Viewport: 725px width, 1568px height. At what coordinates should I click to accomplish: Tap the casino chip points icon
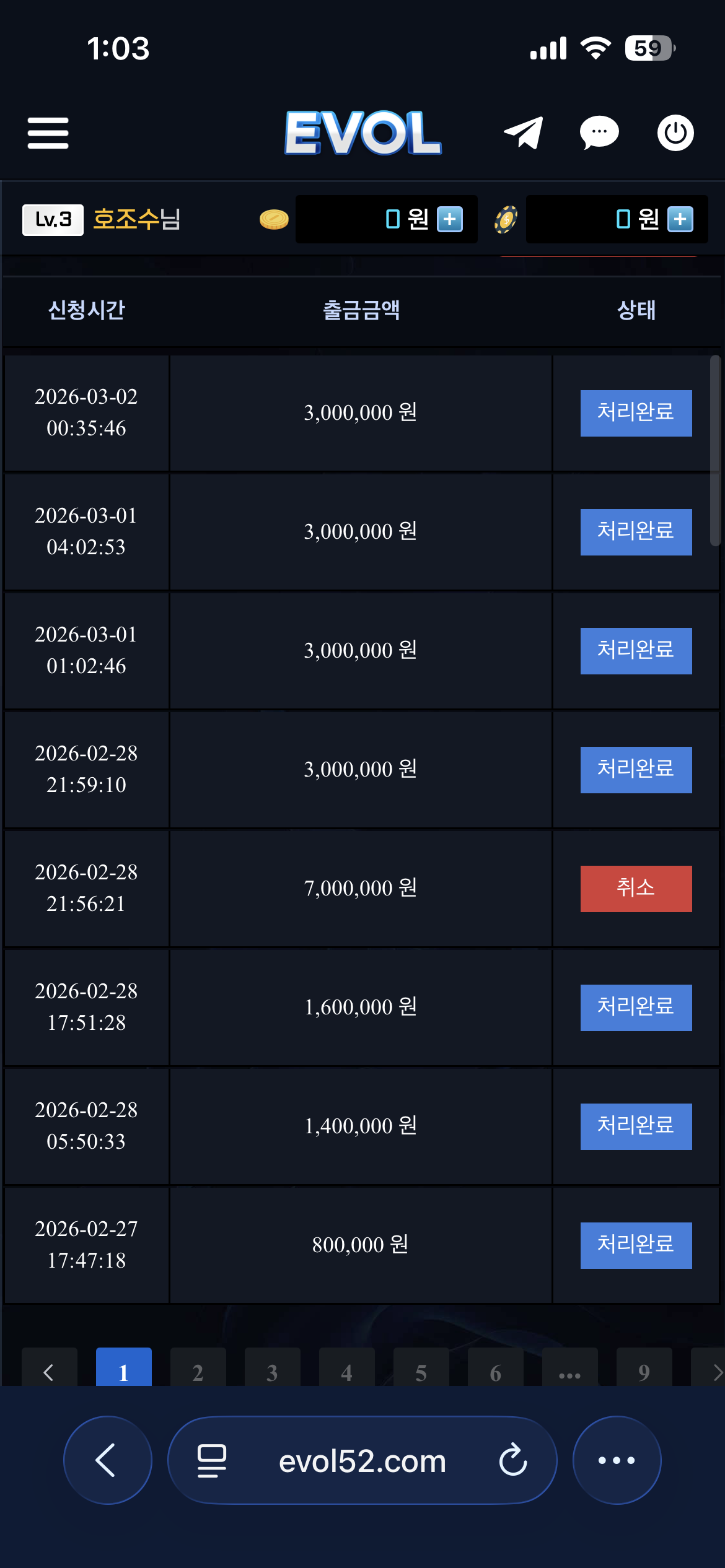(506, 219)
